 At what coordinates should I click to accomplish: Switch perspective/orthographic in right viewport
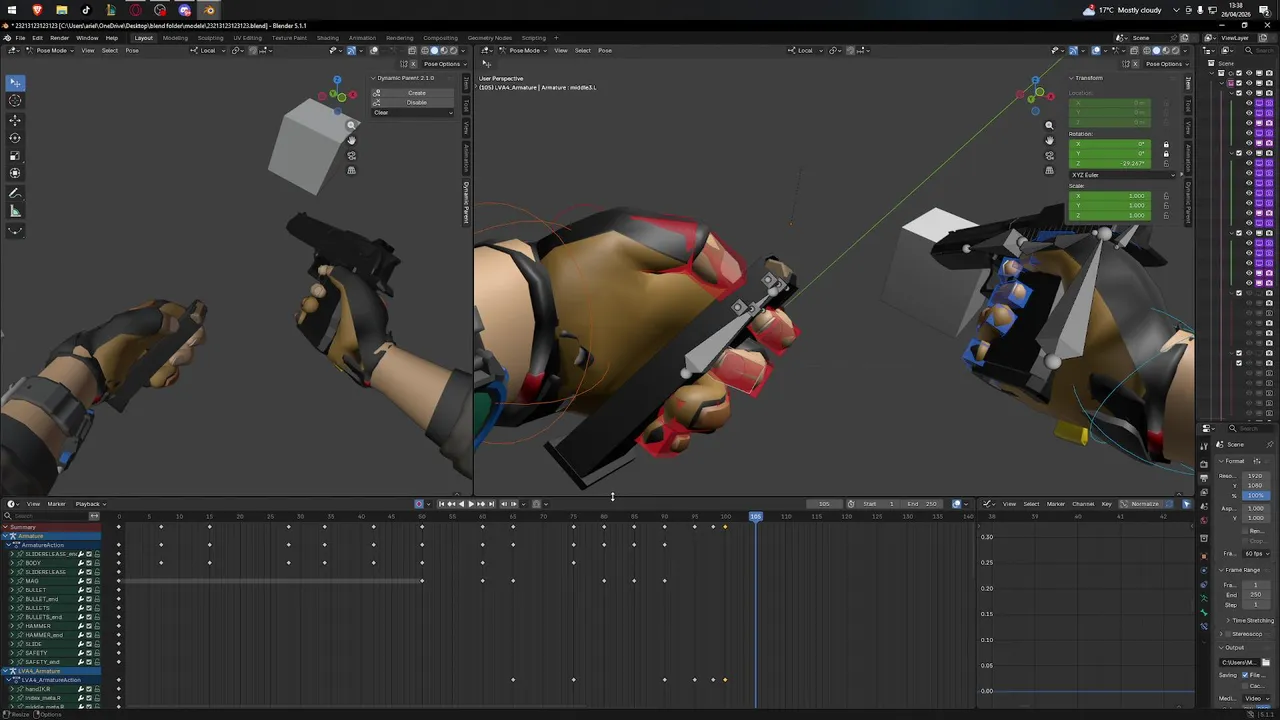(1049, 171)
